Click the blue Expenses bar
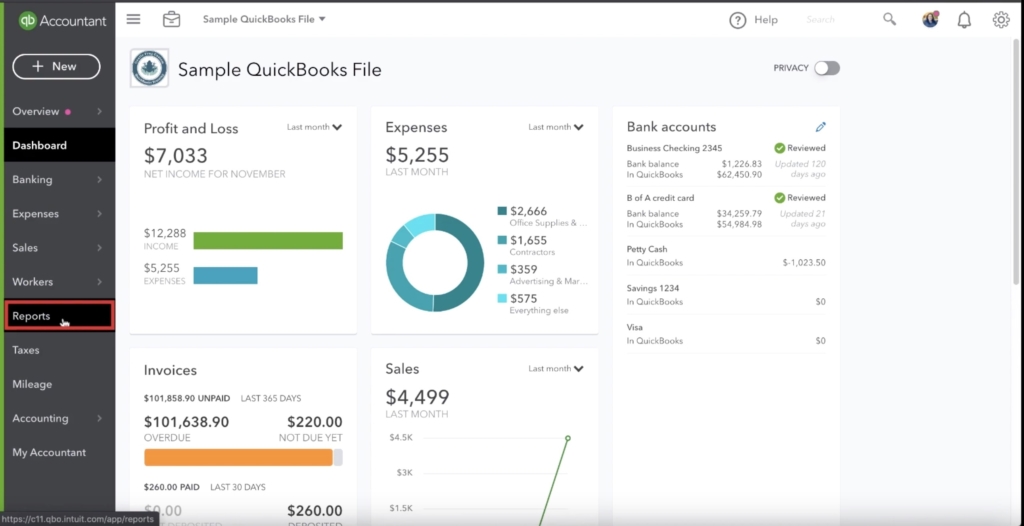Image resolution: width=1024 pixels, height=526 pixels. (225, 275)
